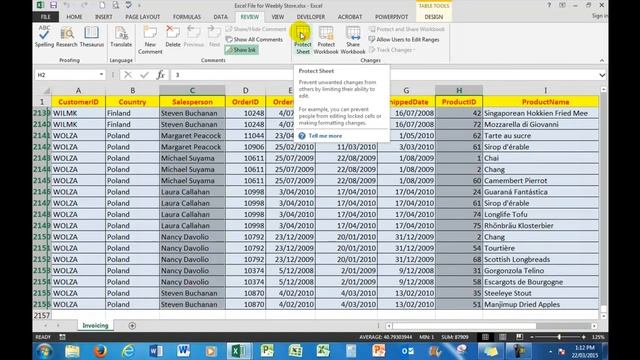The width and height of the screenshot is (640, 360).
Task: Click the vertical scrollbar down arrow
Action: point(603,316)
